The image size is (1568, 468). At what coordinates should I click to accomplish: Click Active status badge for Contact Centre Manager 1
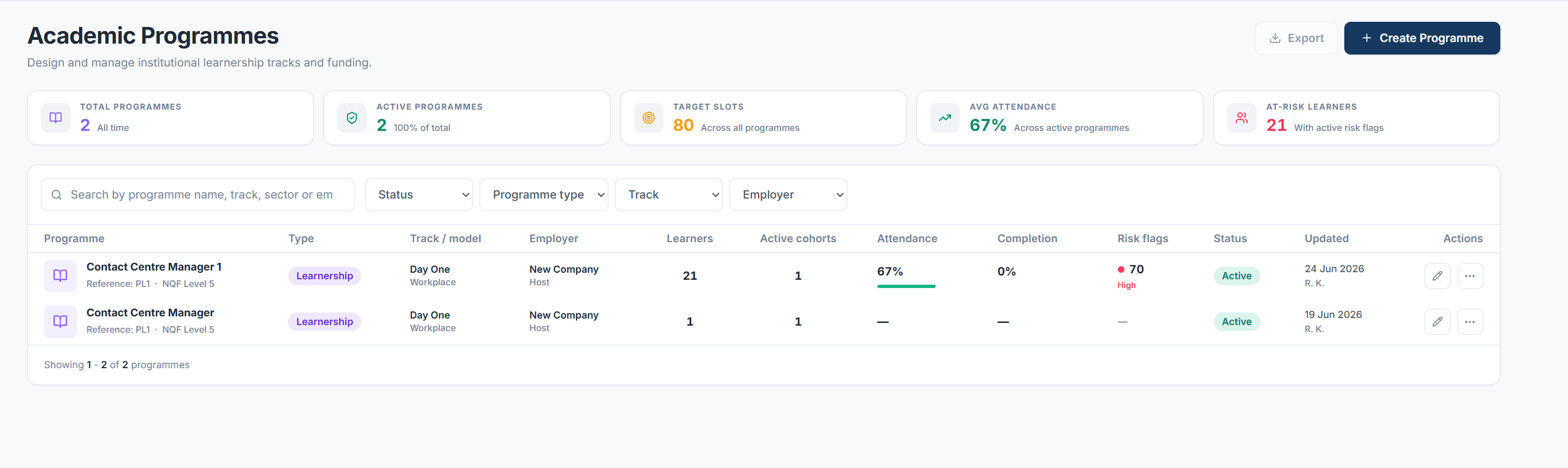click(1236, 275)
